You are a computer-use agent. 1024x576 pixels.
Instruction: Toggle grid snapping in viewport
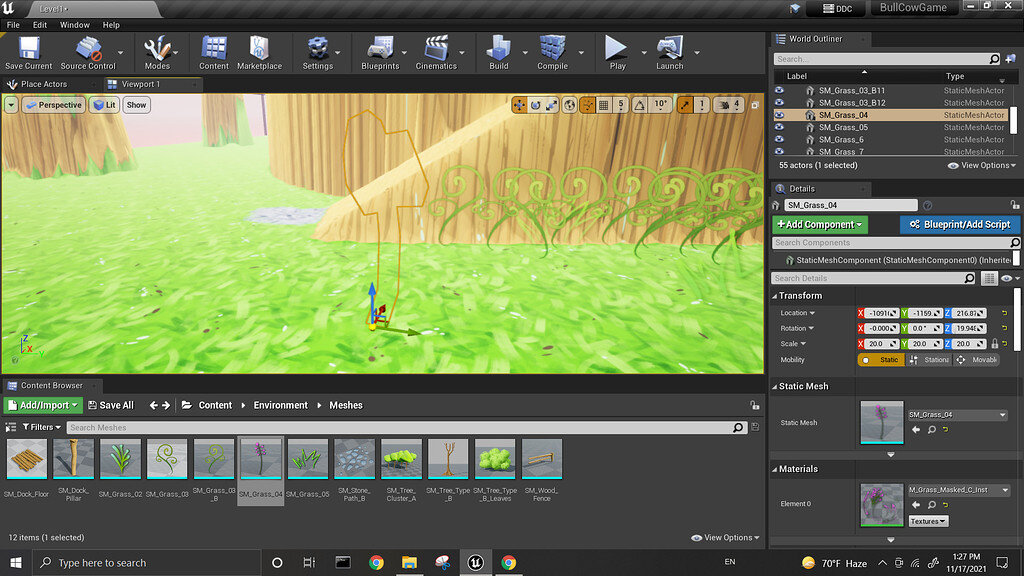pos(604,104)
